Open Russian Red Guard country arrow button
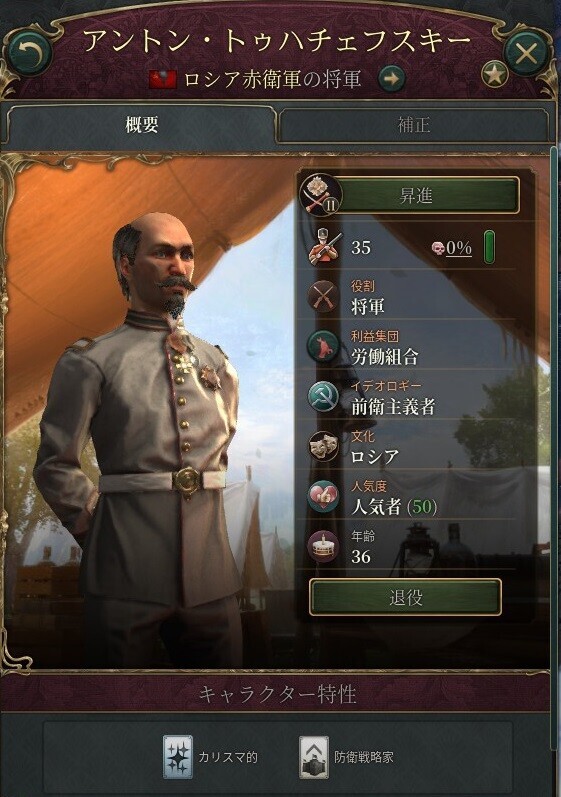The height and width of the screenshot is (797, 561). click(392, 78)
